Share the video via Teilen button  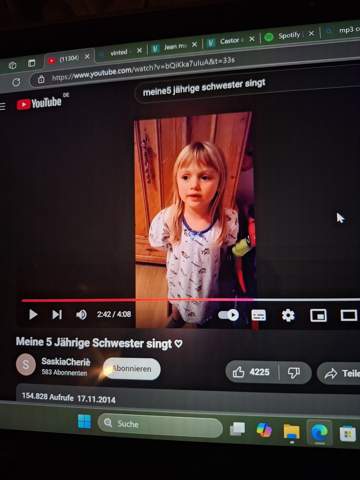pos(339,374)
